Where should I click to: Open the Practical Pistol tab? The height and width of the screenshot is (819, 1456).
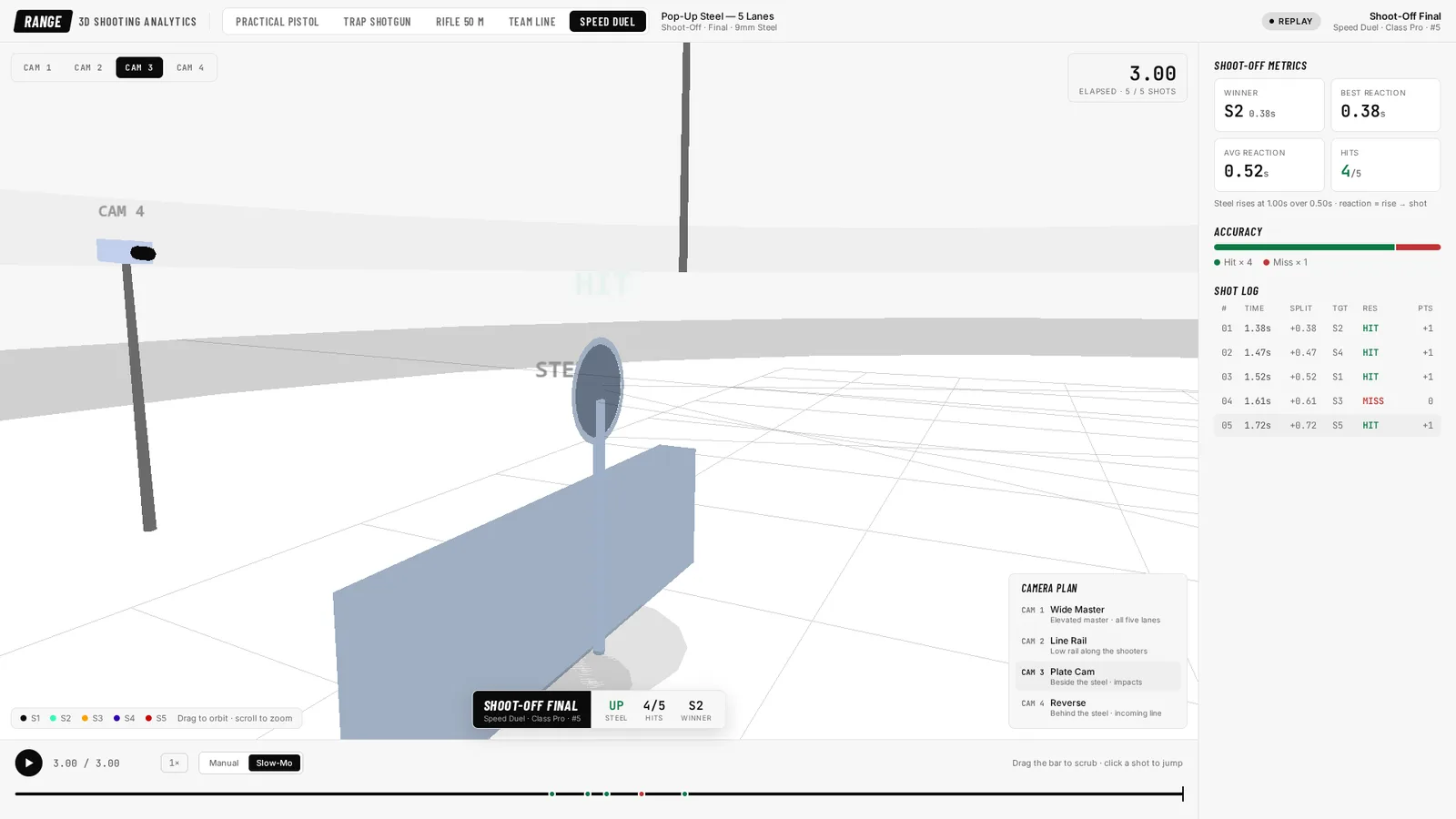(278, 21)
